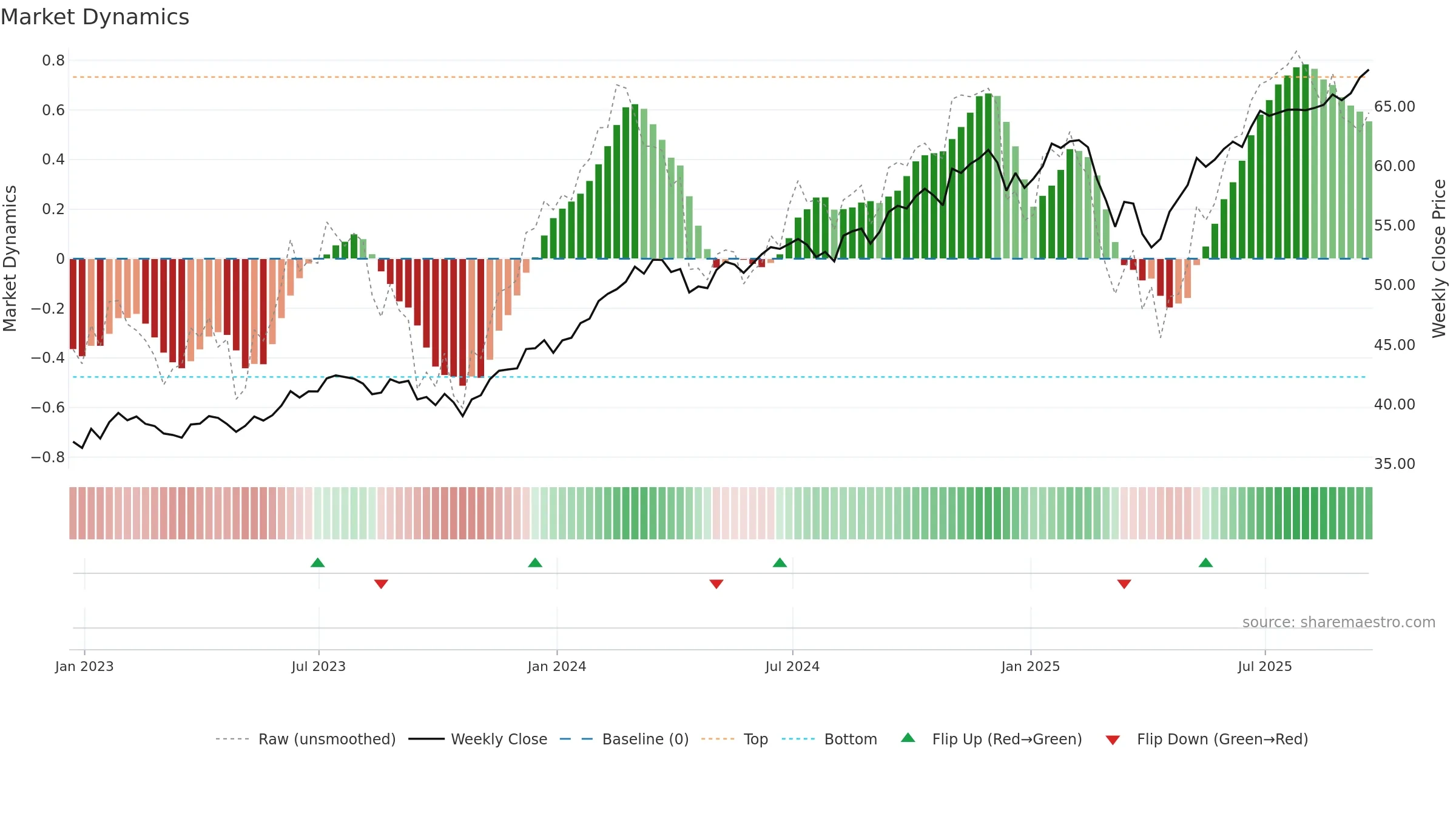Click the source: sharemaestro.com text
Image resolution: width=1456 pixels, height=819 pixels.
1339,622
